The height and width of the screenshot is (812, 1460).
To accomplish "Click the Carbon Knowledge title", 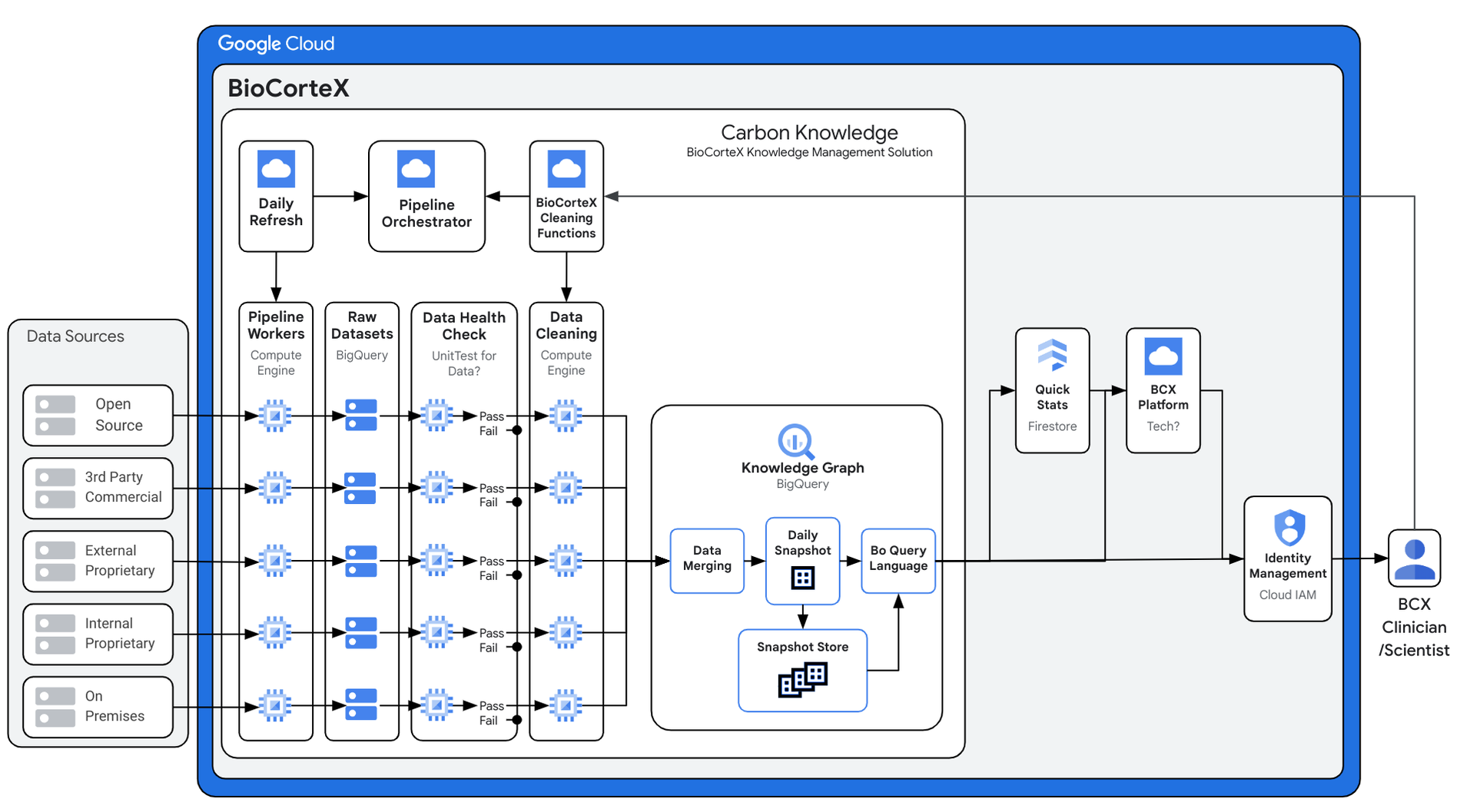I will tap(809, 132).
